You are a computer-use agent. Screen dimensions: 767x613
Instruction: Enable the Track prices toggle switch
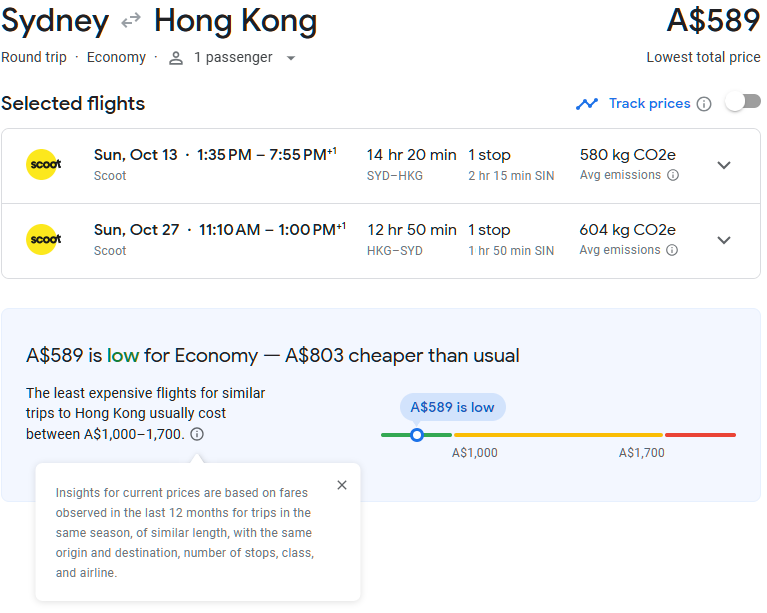coord(742,102)
